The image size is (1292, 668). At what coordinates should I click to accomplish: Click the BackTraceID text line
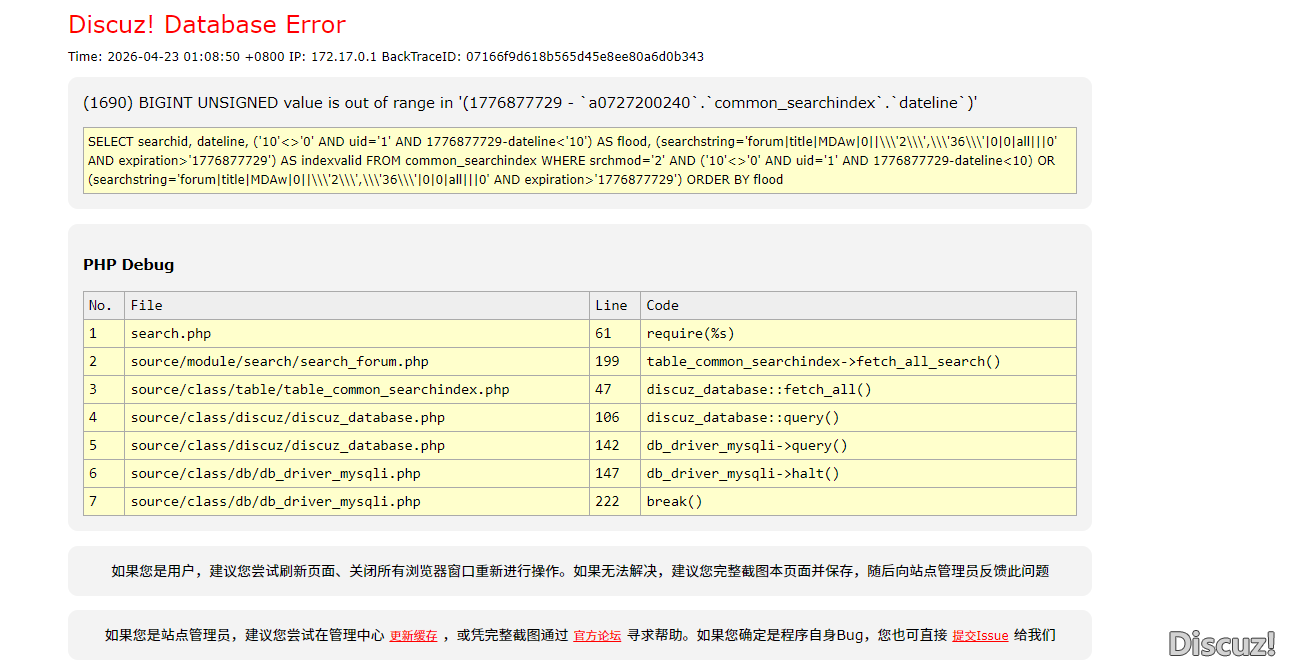(385, 57)
